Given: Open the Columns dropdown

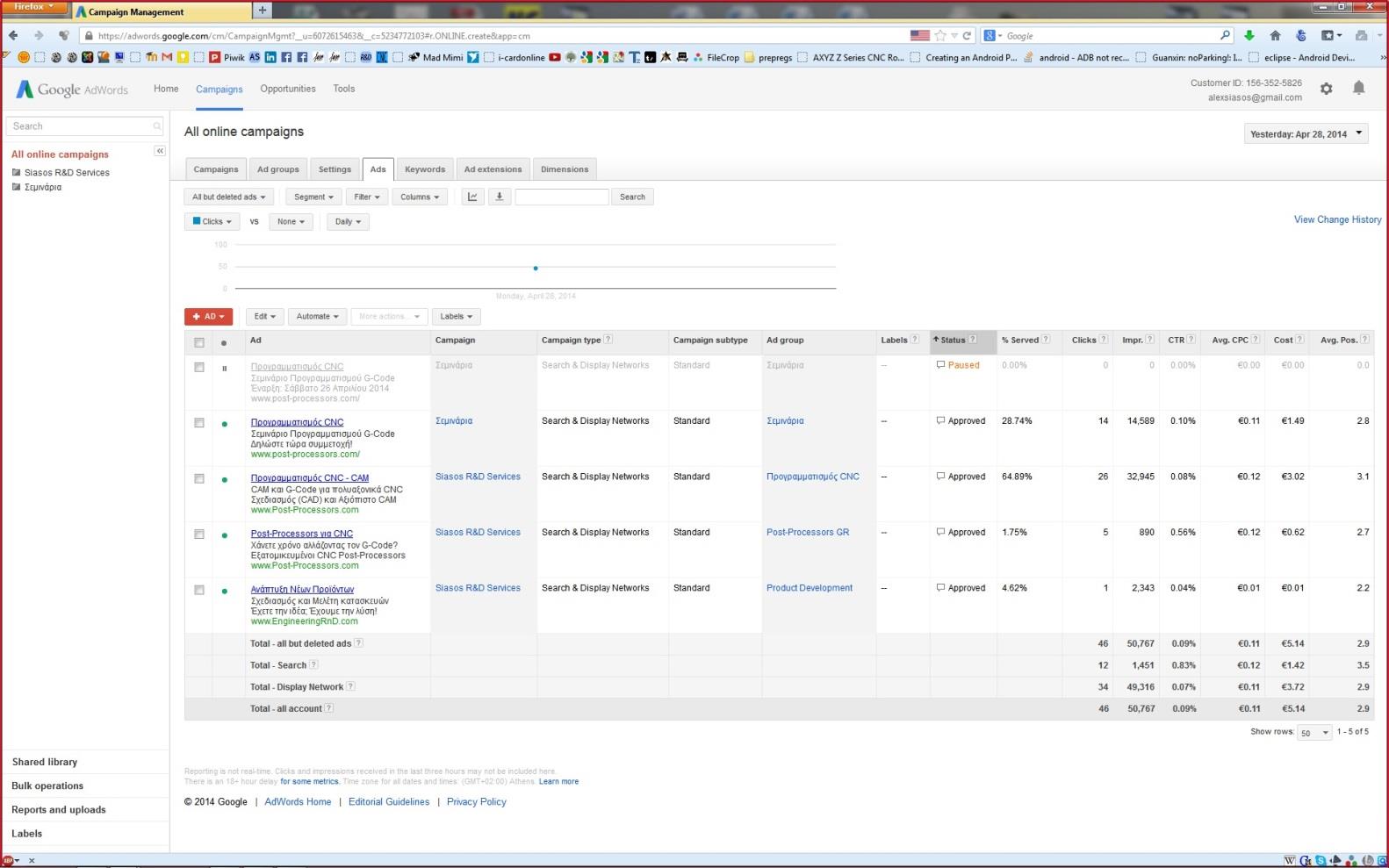Looking at the screenshot, I should [420, 197].
